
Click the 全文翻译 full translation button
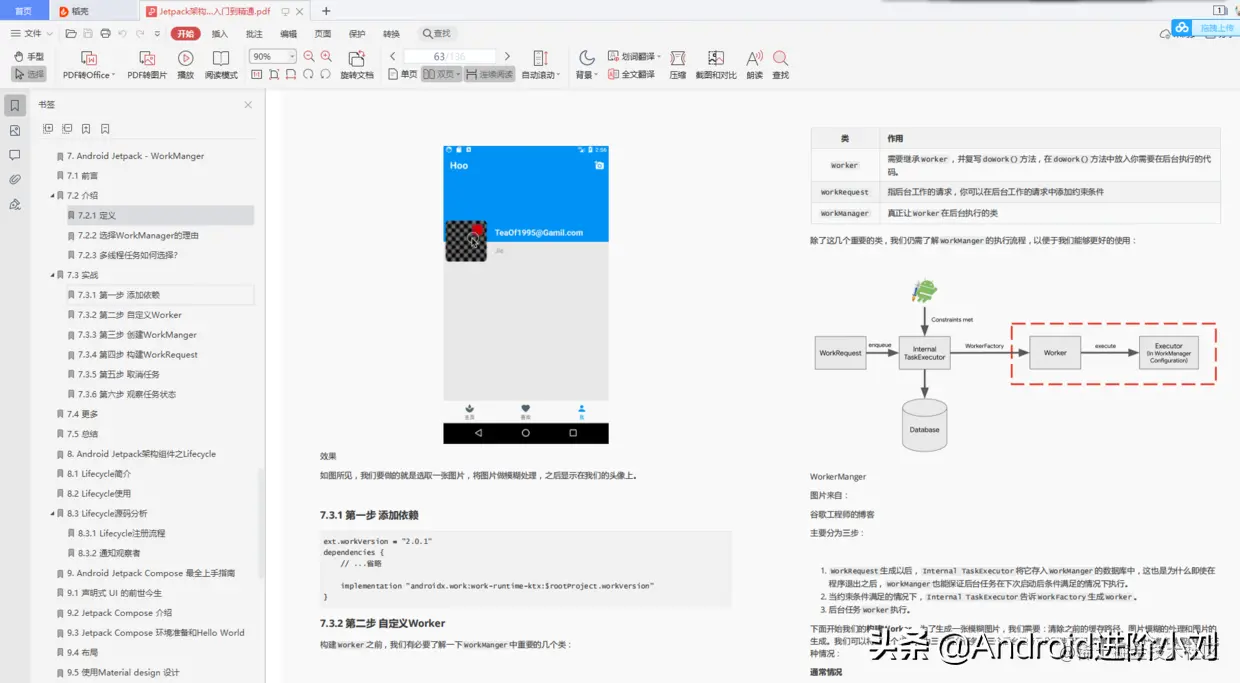(x=631, y=75)
